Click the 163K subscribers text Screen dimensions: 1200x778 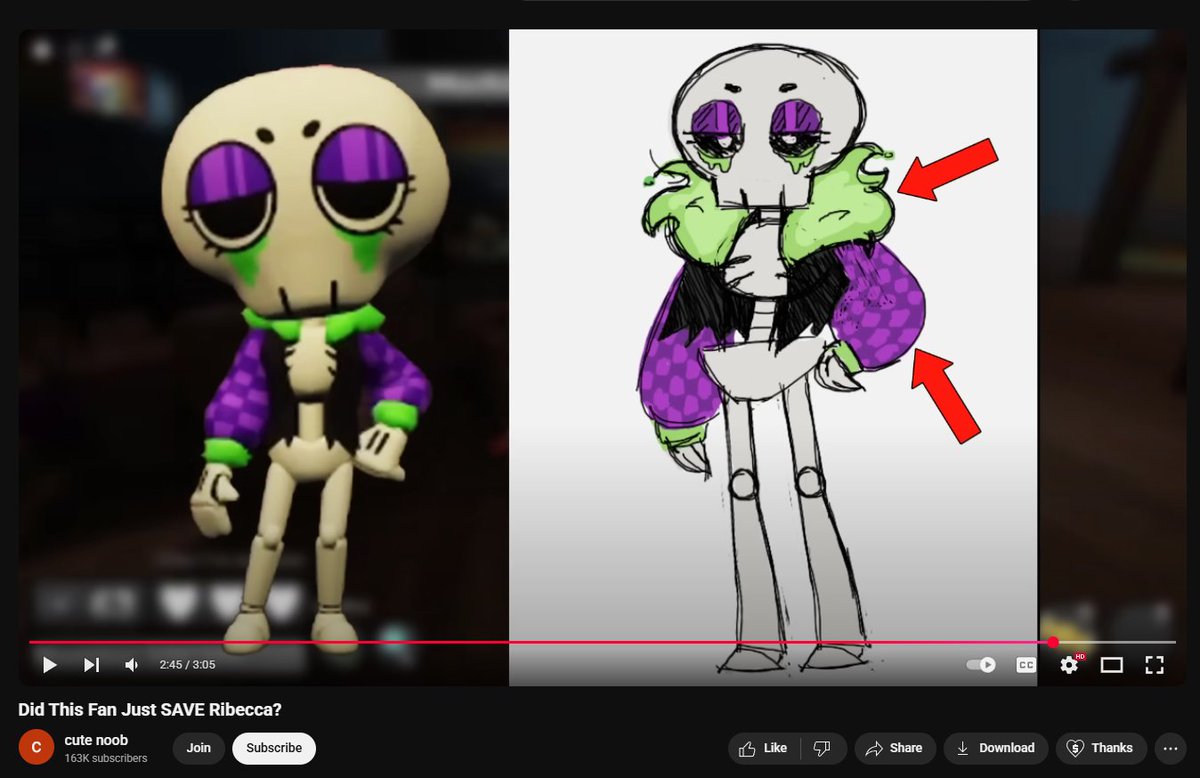pos(107,759)
